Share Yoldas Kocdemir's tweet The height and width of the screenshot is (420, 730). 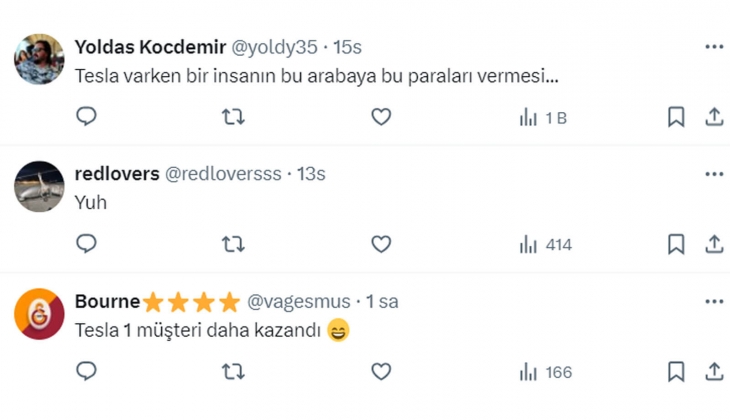714,117
